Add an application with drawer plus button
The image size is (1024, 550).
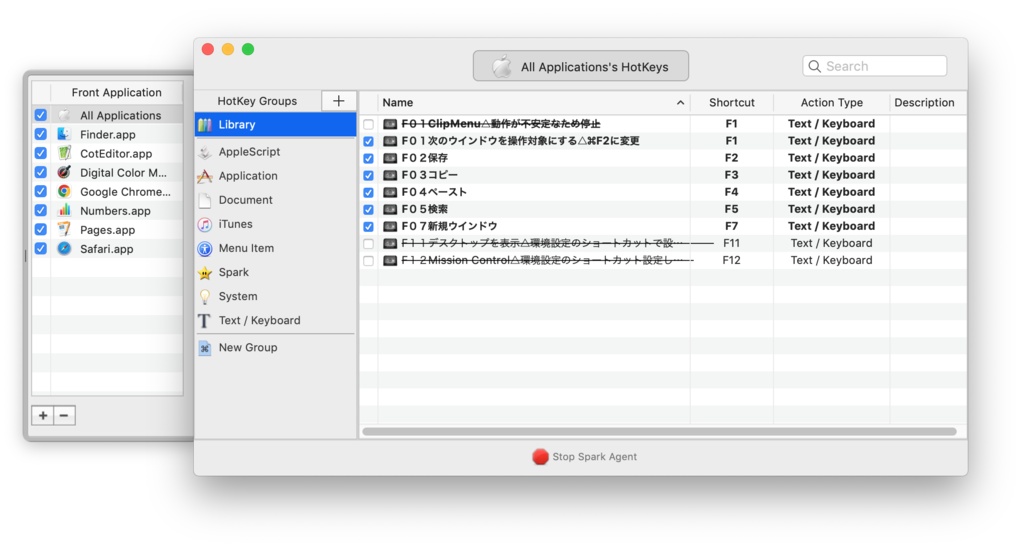tap(42, 415)
